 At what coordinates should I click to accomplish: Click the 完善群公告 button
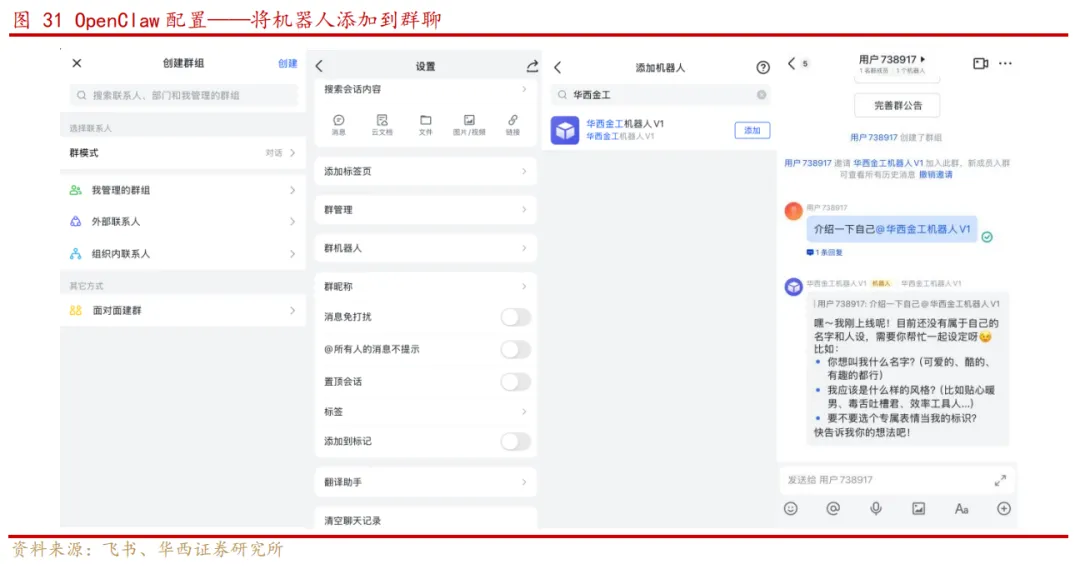click(x=897, y=105)
